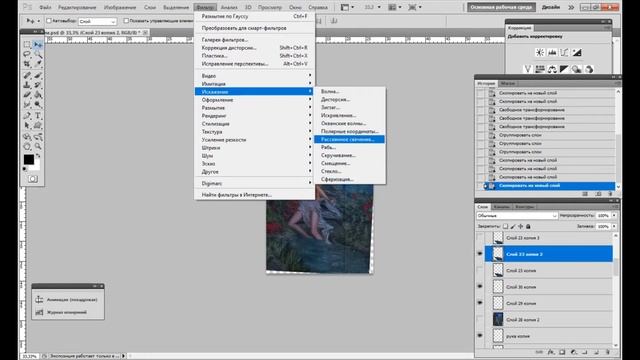Enable the Автовыбор checkbox

coord(49,21)
